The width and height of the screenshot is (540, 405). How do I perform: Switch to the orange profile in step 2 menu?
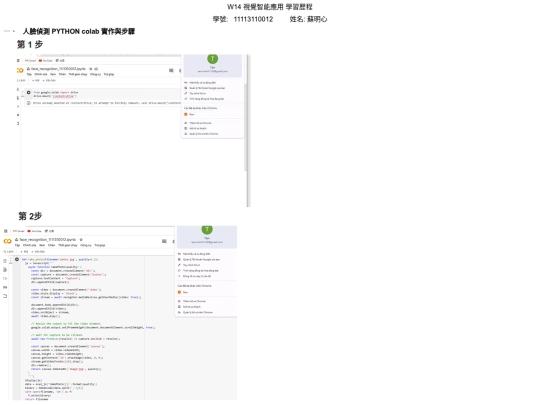(183, 292)
